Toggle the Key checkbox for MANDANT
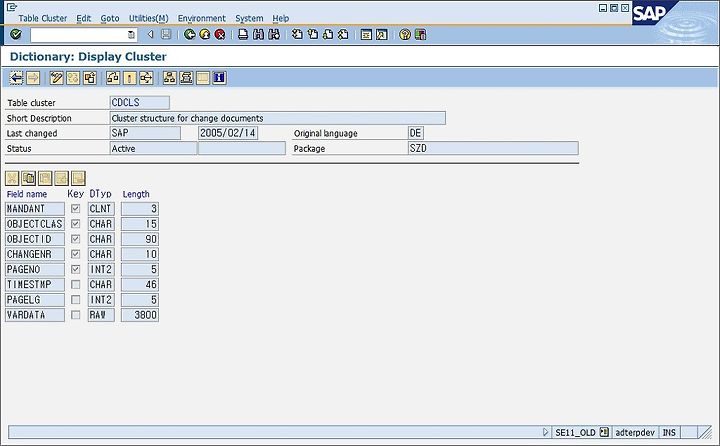 (75, 209)
